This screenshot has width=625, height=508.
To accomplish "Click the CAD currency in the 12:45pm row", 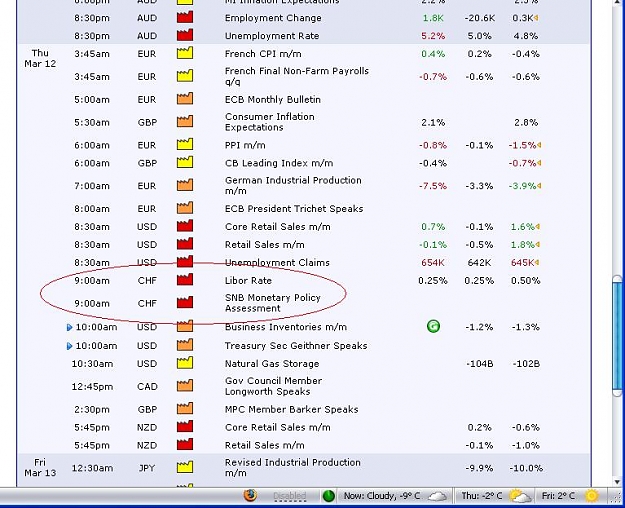I will [147, 386].
